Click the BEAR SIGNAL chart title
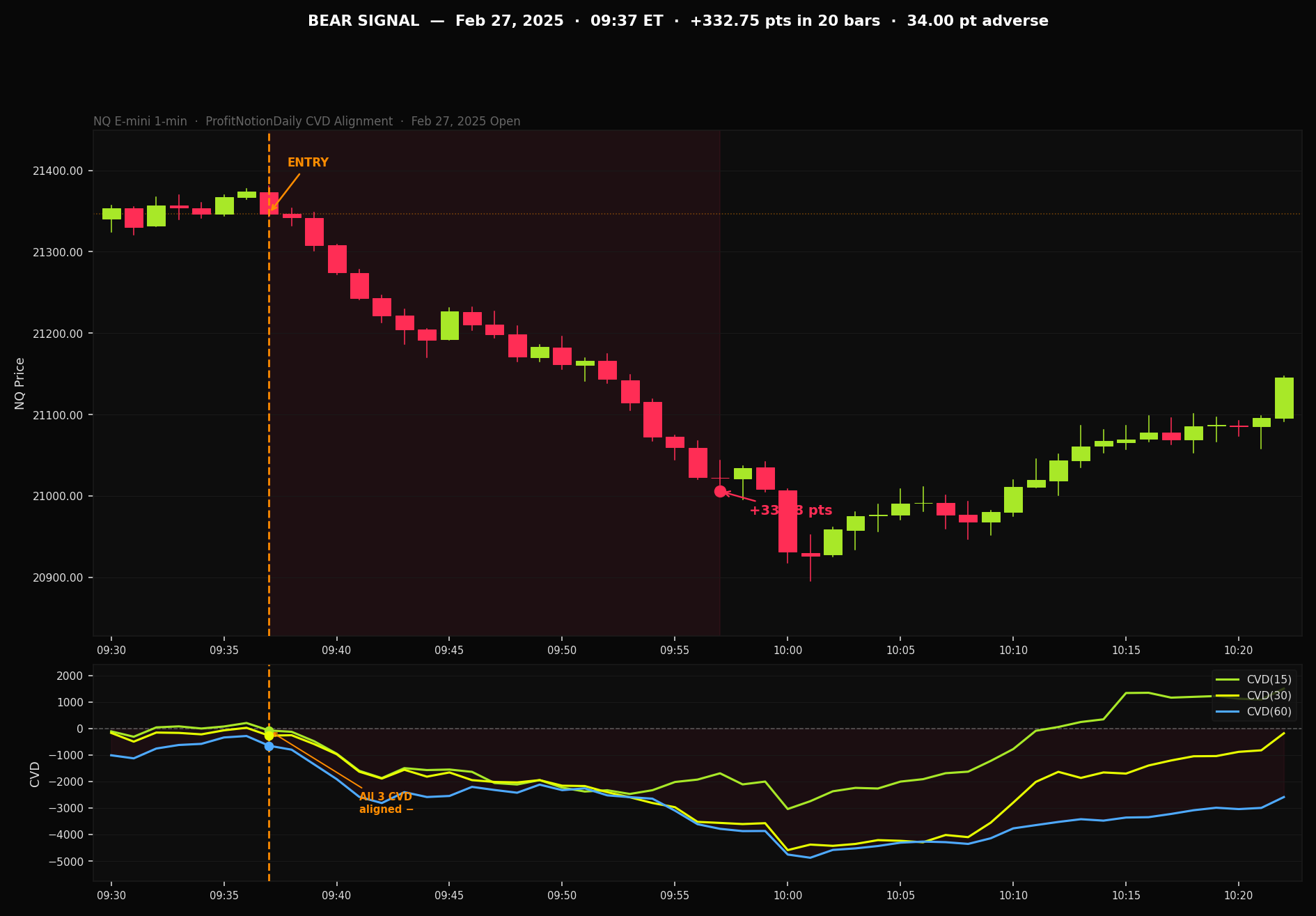The width and height of the screenshot is (1316, 916). tap(677, 21)
